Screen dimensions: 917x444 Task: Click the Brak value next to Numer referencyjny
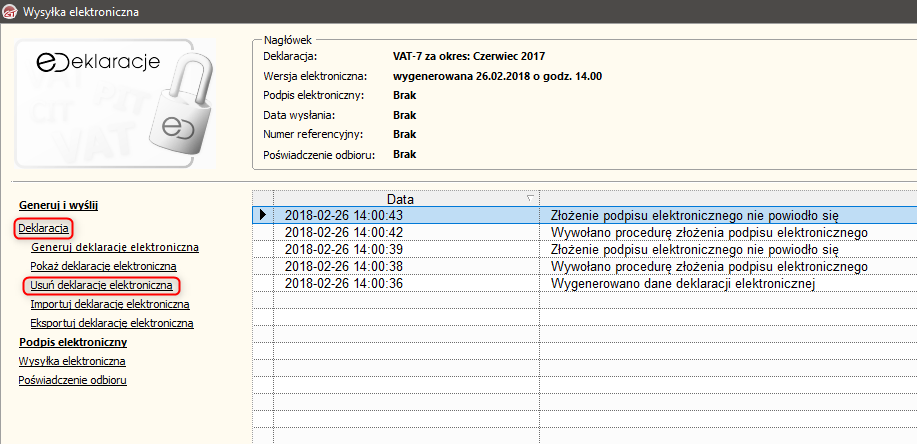coord(405,135)
